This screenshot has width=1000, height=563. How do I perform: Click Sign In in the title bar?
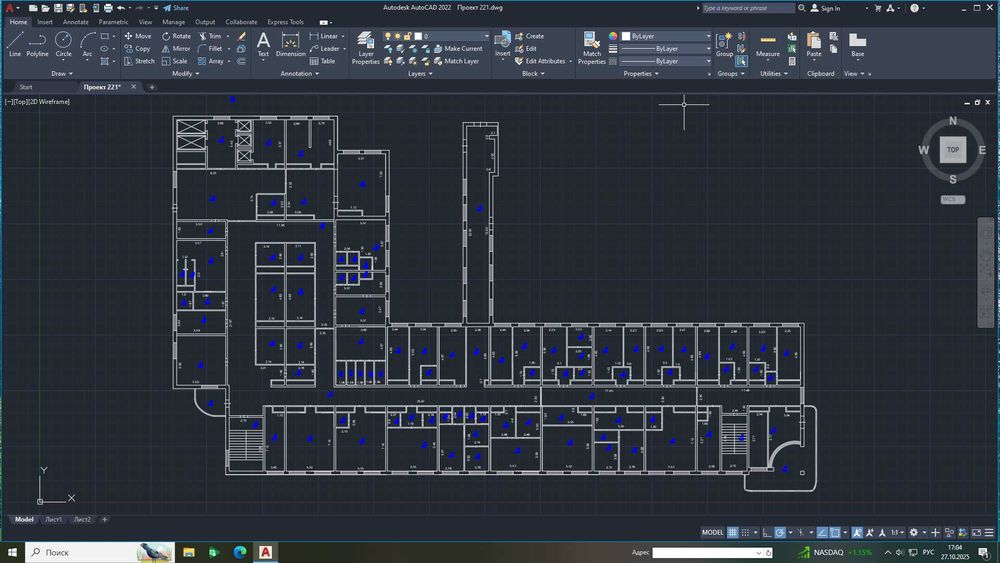829,8
